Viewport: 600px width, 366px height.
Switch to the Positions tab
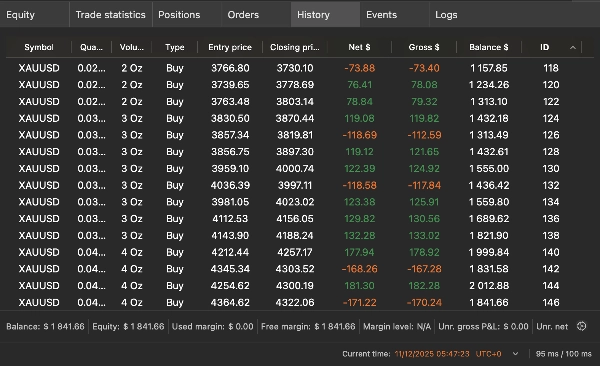(x=187, y=15)
